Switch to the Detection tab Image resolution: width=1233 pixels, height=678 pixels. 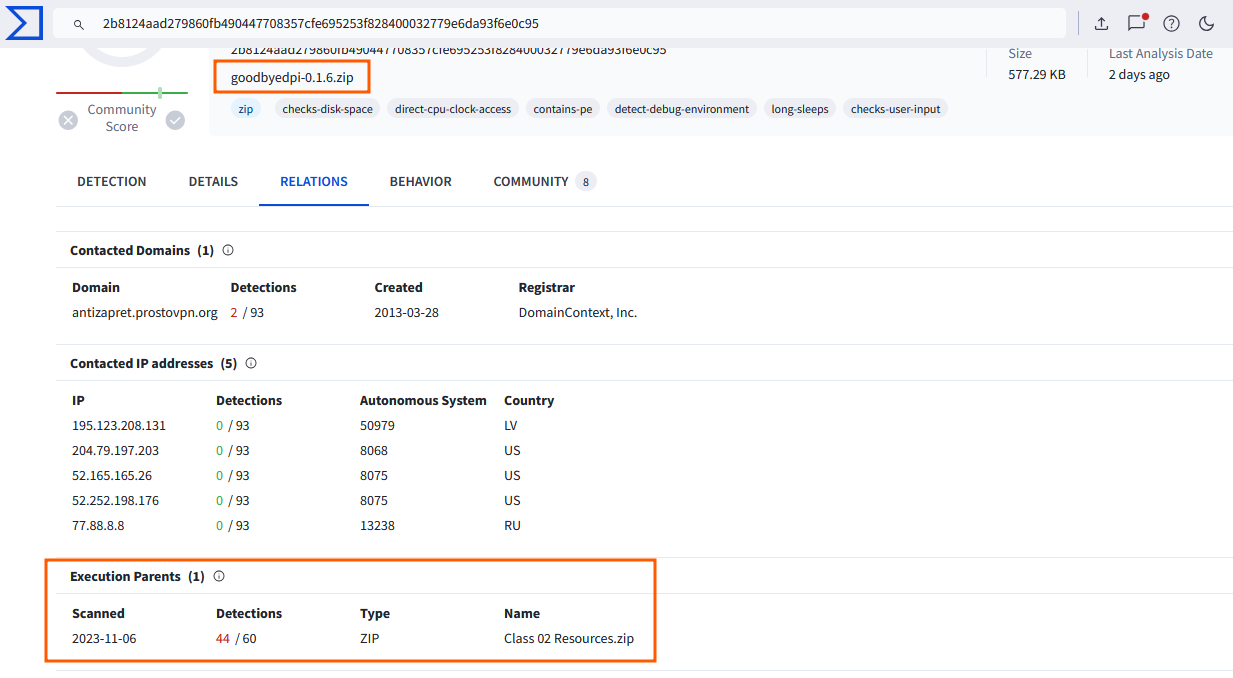point(112,181)
